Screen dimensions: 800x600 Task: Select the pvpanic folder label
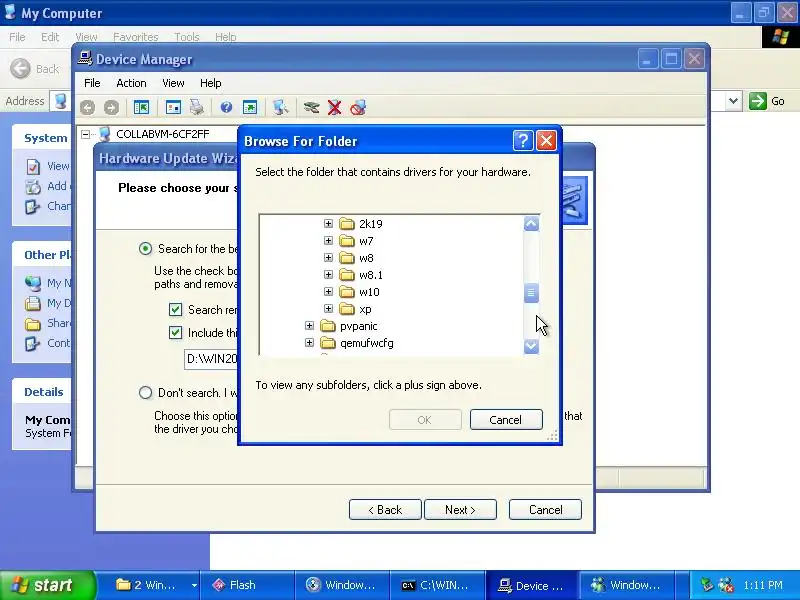359,326
